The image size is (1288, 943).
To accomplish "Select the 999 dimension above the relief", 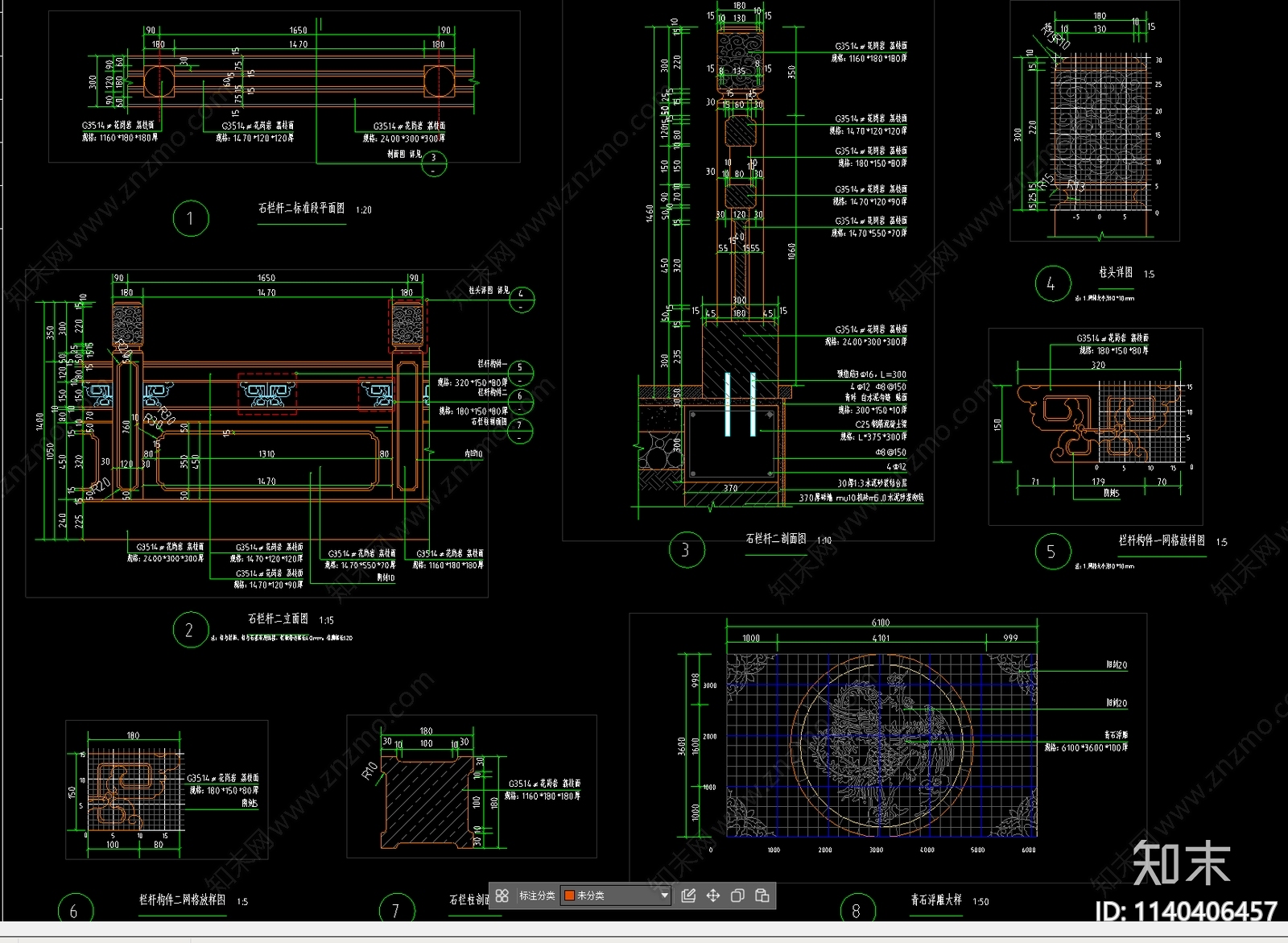I will [x=1010, y=638].
